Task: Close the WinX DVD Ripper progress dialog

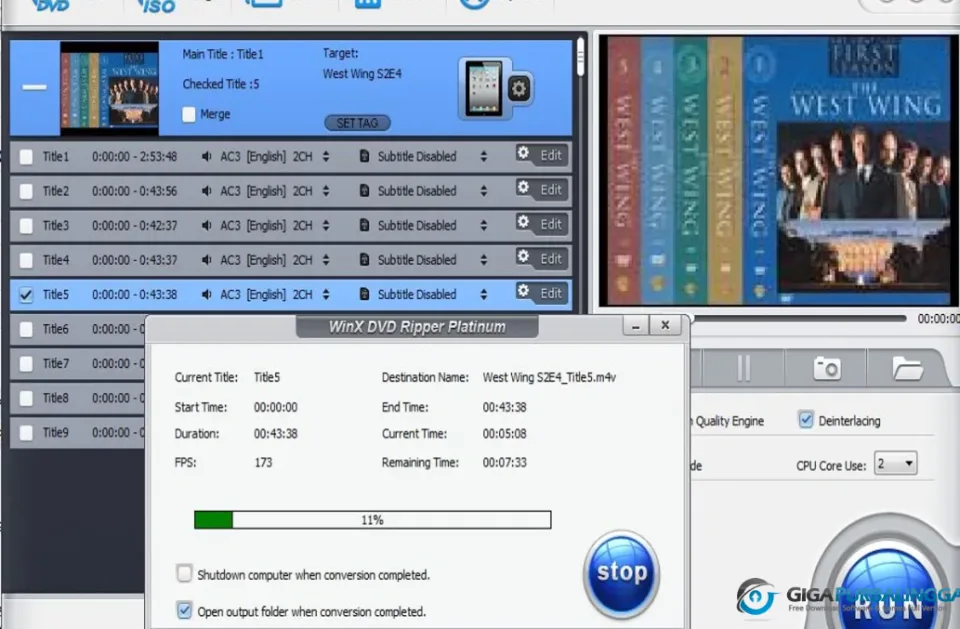Action: (x=666, y=325)
